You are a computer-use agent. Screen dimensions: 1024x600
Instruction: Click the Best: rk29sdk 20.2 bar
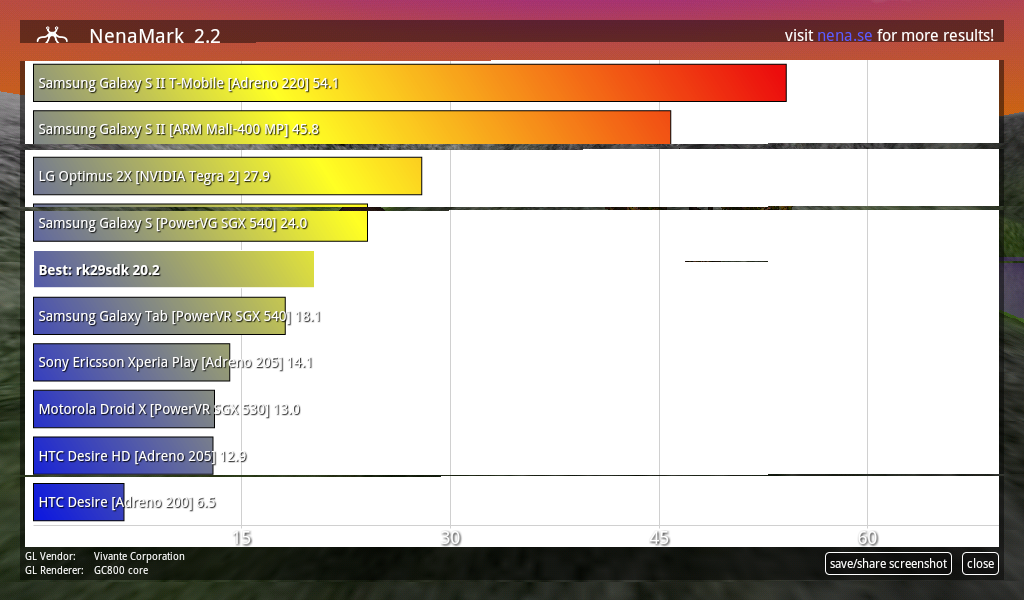tap(174, 270)
